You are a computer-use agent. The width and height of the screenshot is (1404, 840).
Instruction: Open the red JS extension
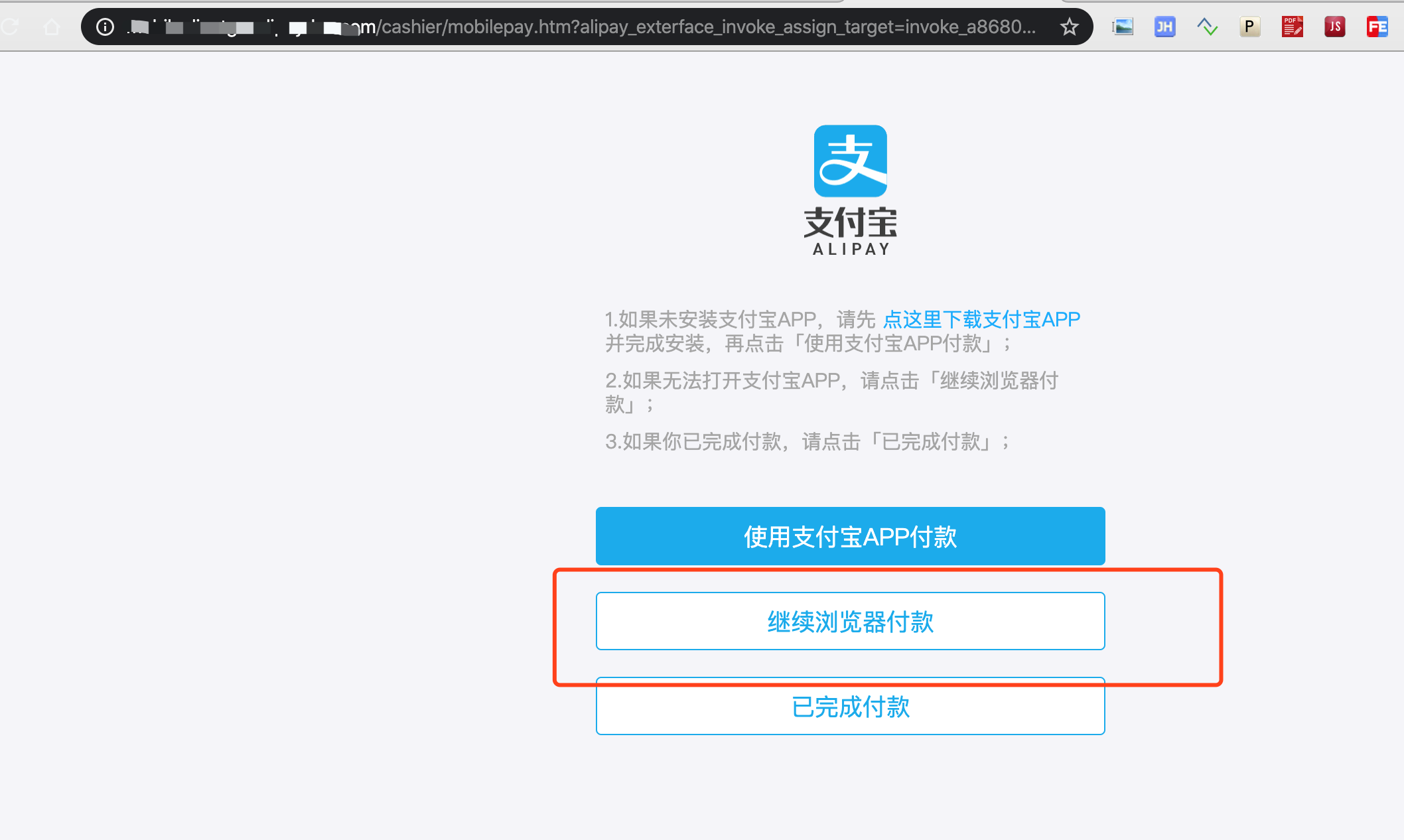pyautogui.click(x=1334, y=27)
